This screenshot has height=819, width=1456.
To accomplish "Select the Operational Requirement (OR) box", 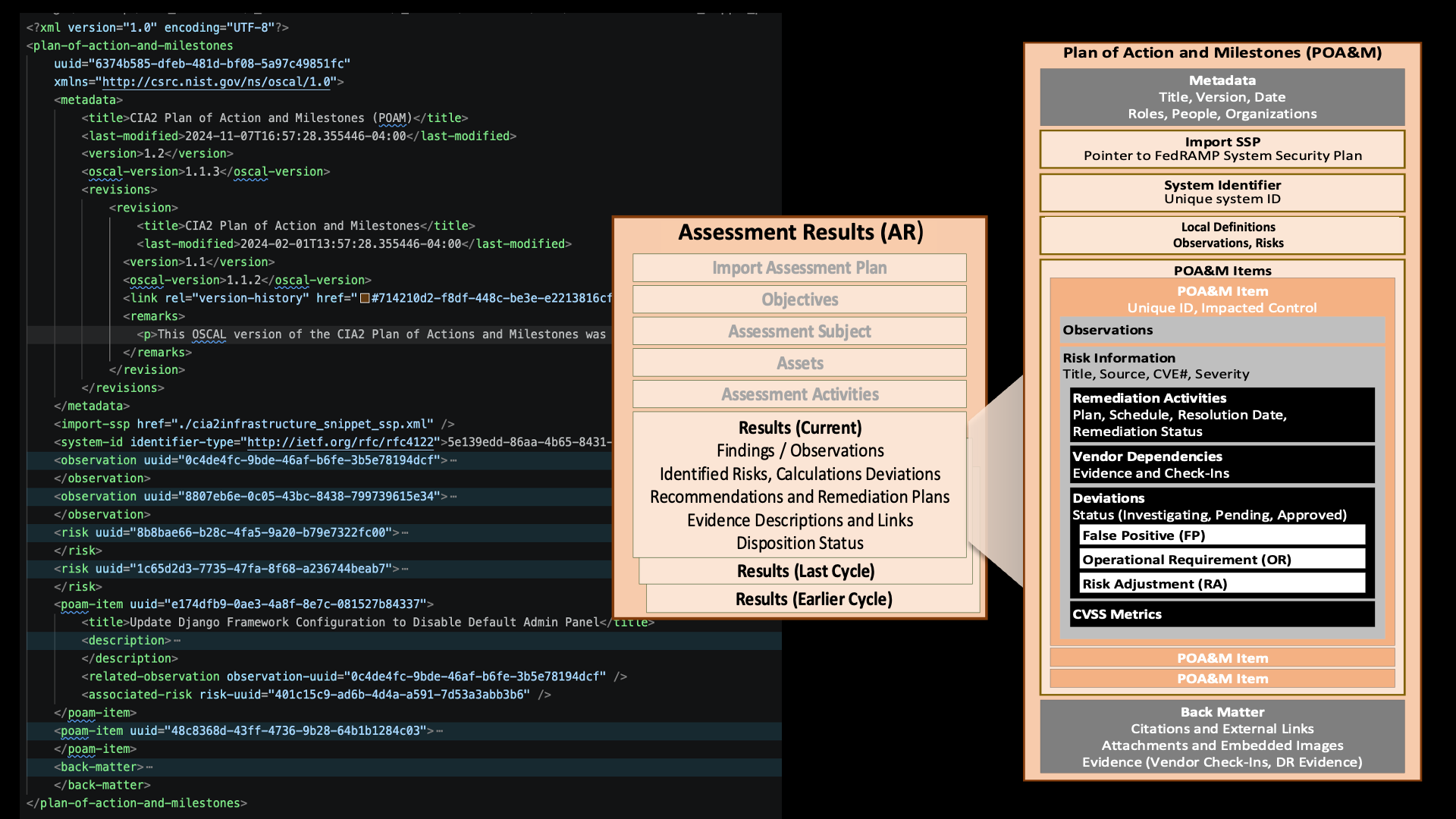I will point(1221,560).
